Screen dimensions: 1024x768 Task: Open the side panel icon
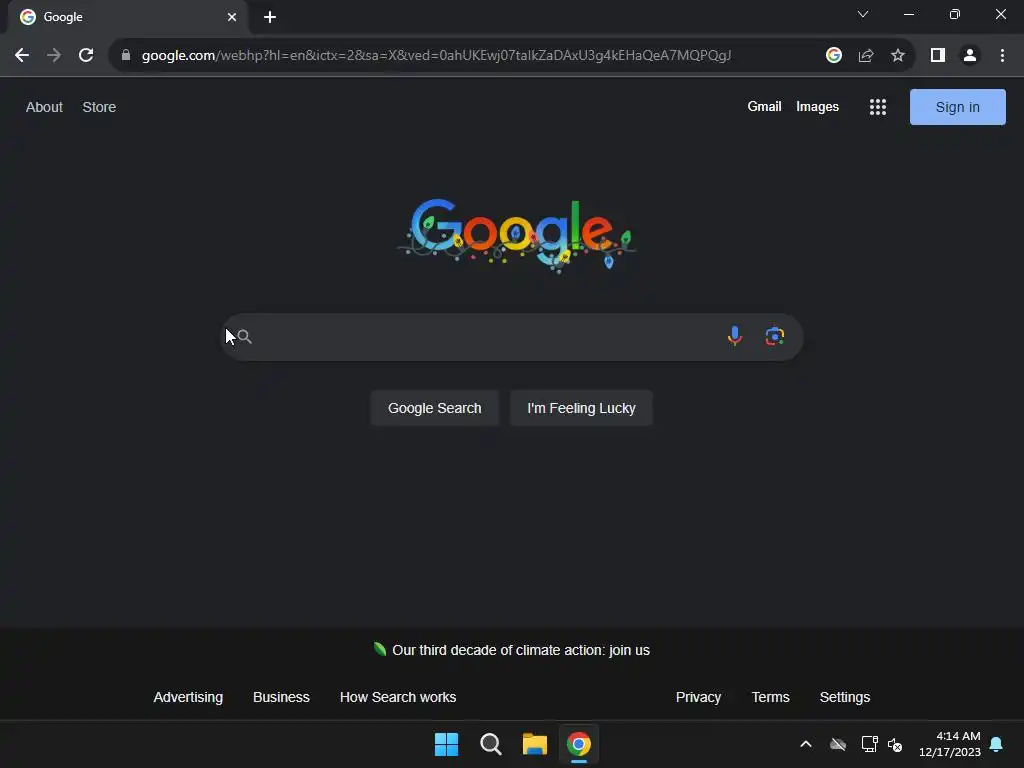click(x=938, y=56)
